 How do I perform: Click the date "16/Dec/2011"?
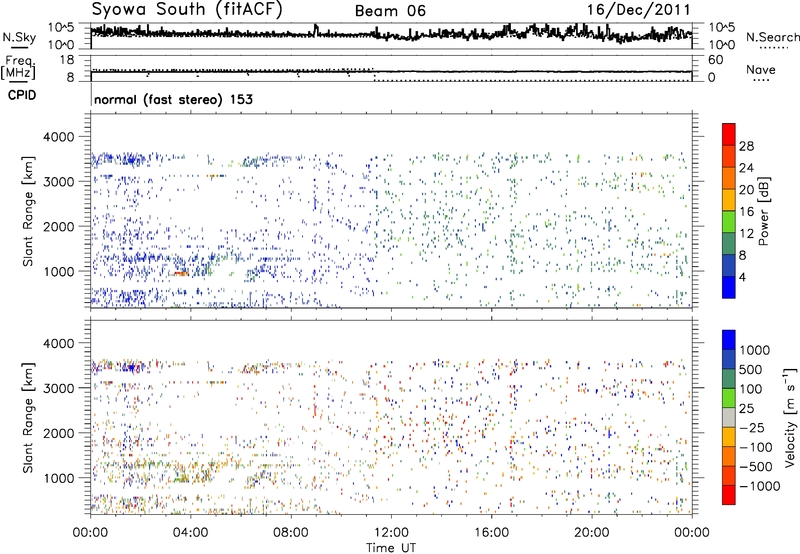point(638,10)
